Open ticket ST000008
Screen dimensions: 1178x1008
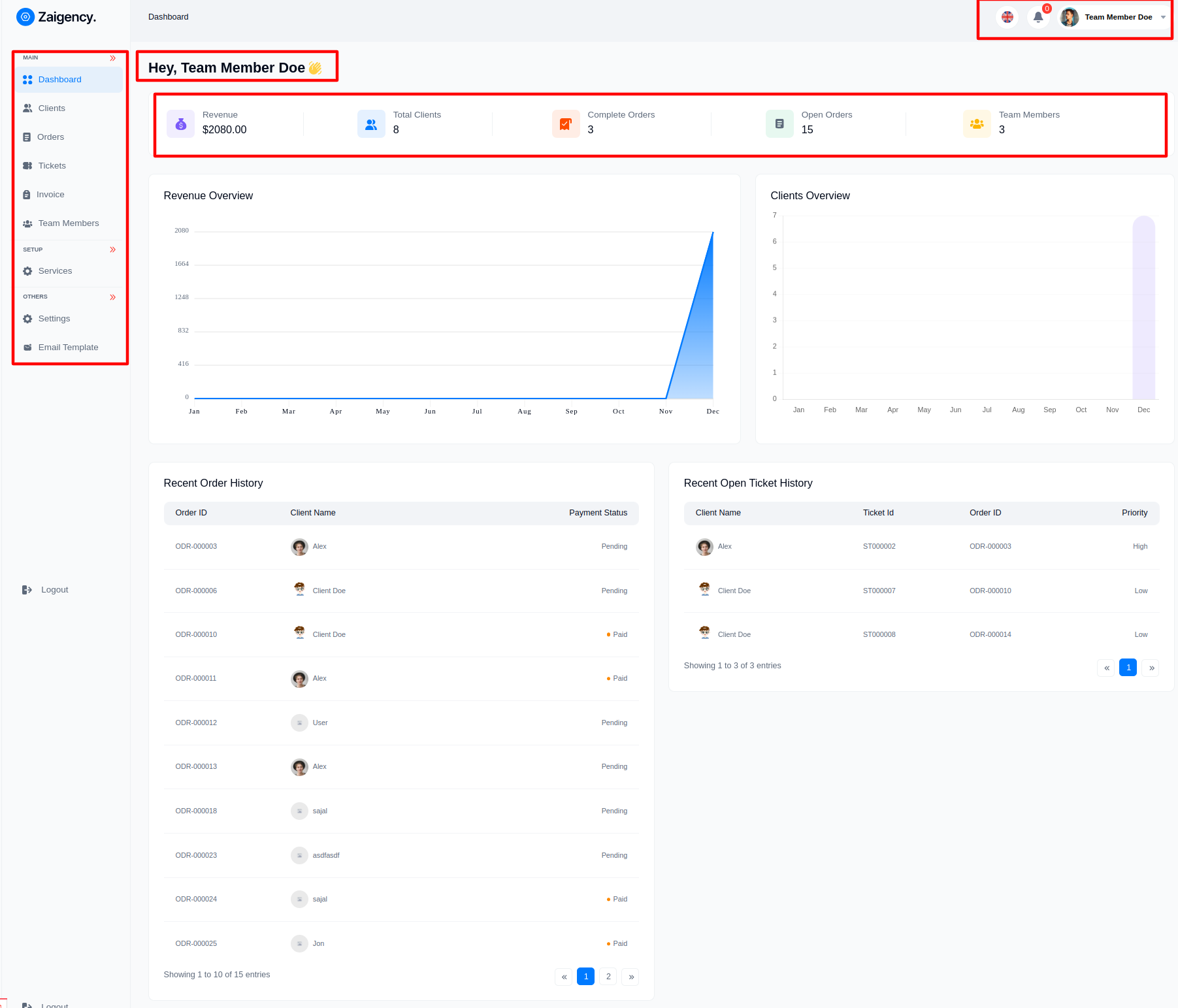(x=879, y=634)
